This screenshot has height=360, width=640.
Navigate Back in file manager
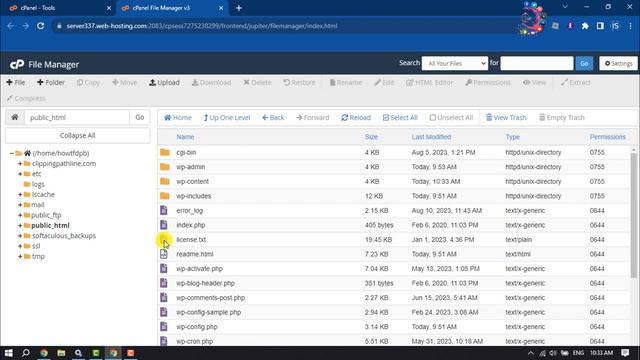coord(273,118)
